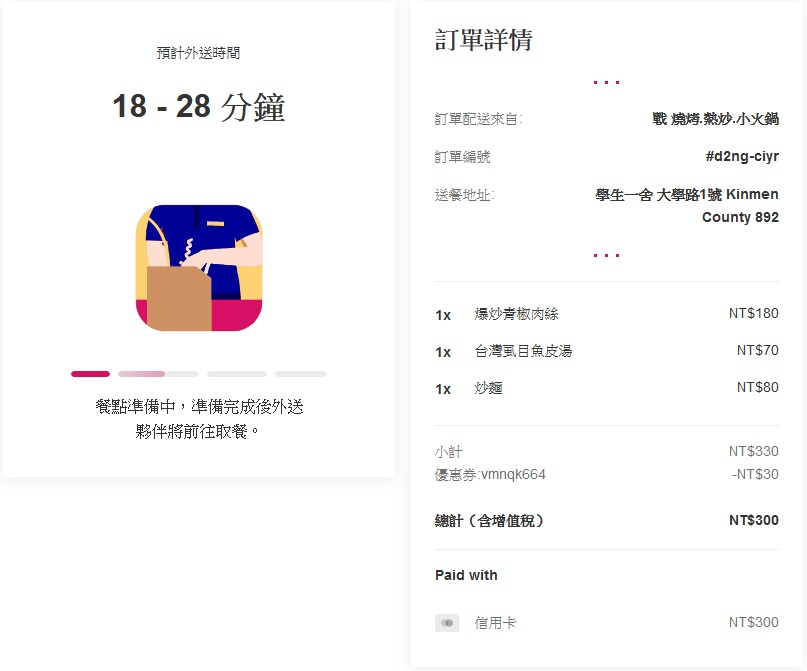Select the 炒麵 order item
Screen dimensions: 807x671
607,388
